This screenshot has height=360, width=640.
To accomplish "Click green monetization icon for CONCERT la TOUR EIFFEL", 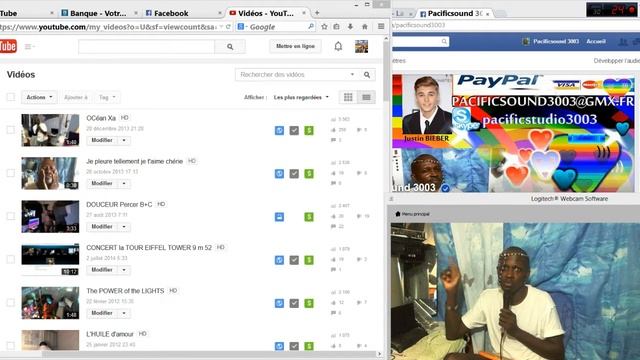I will tap(309, 260).
